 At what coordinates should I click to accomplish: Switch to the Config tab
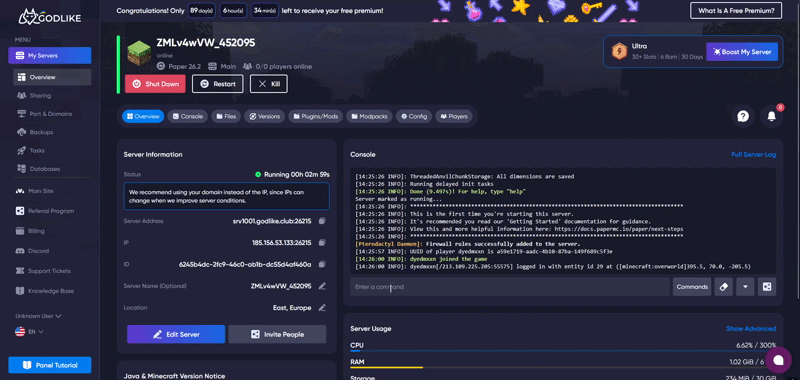point(414,116)
